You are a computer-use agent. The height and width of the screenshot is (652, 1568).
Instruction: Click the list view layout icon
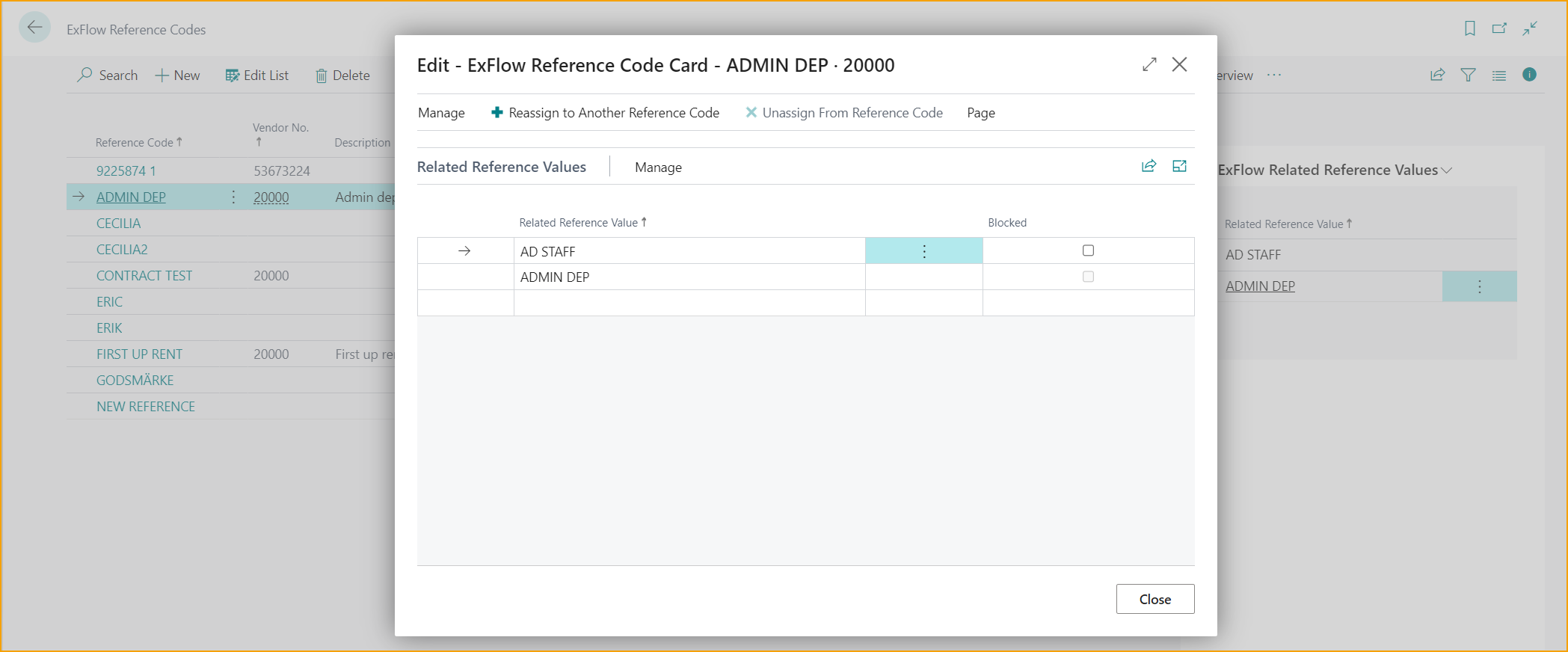click(1499, 75)
